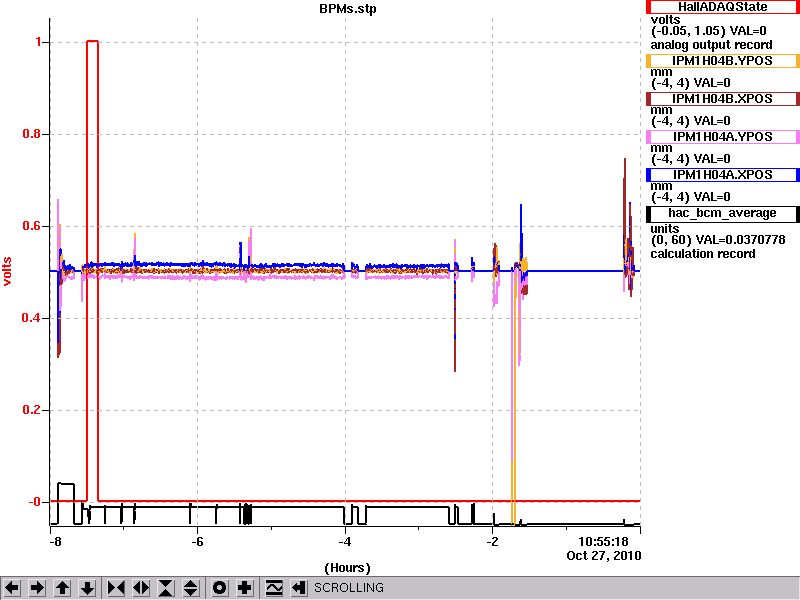This screenshot has height=600, width=800.
Task: Click the 0.4 y-axis tick label
Action: pos(32,318)
